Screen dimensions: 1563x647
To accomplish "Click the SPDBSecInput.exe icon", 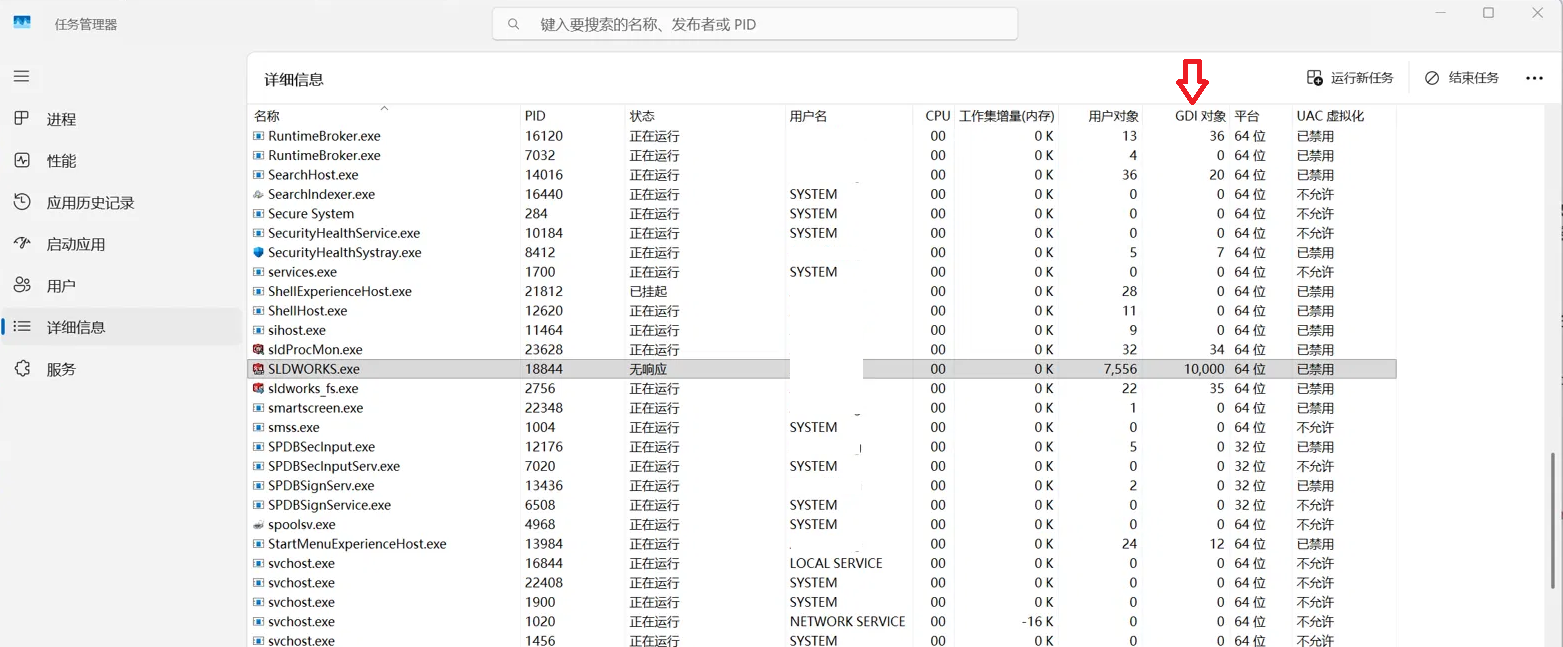I will point(258,447).
